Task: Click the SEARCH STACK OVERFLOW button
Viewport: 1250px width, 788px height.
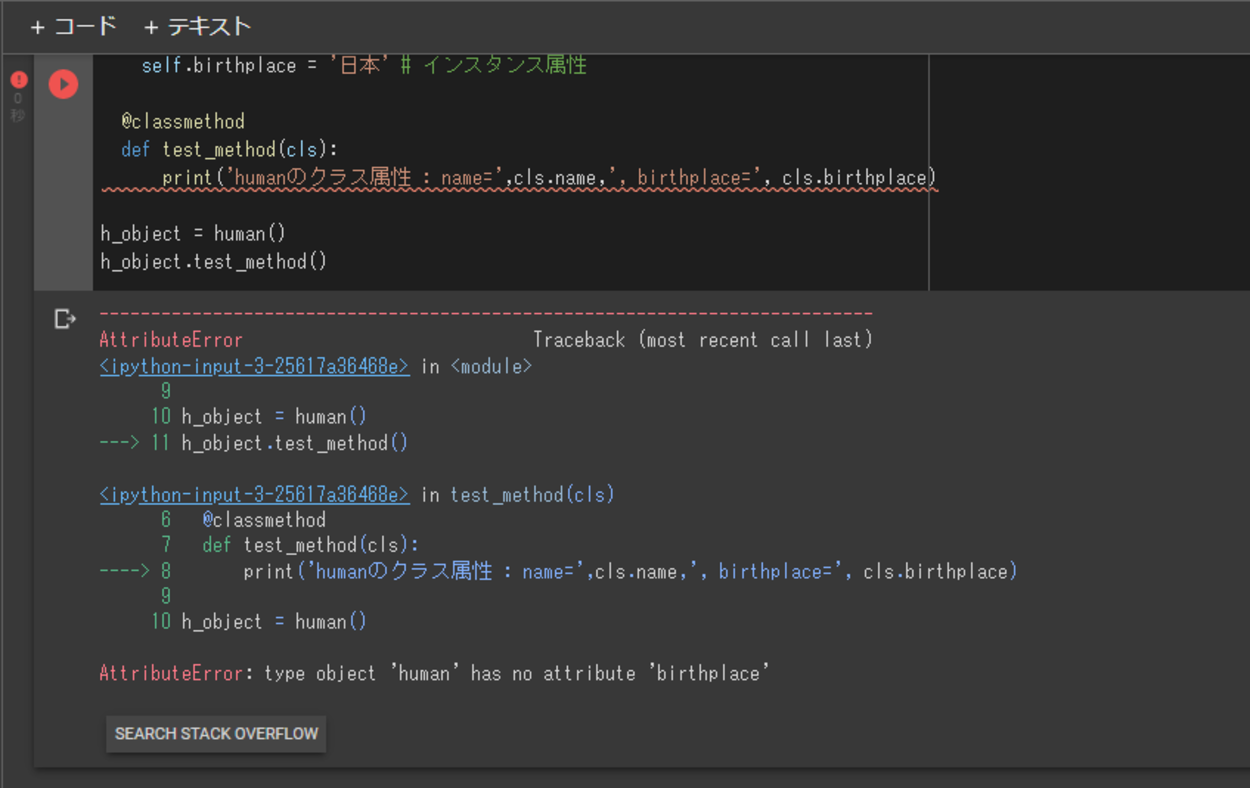Action: click(x=216, y=733)
